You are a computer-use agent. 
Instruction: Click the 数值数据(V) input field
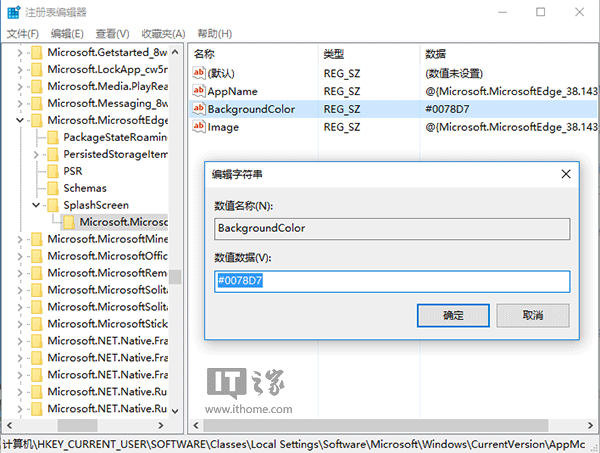click(392, 281)
